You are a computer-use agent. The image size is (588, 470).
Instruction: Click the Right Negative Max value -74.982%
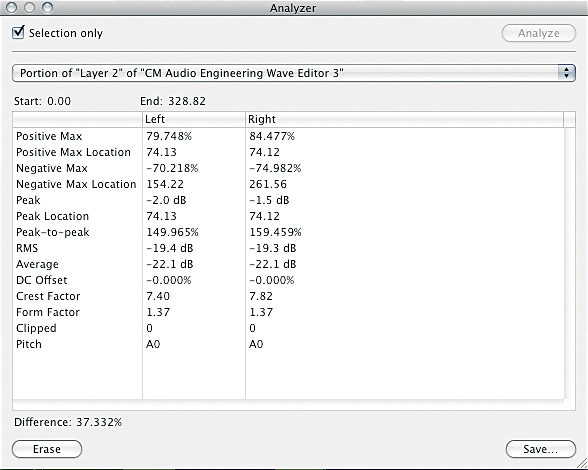[275, 168]
